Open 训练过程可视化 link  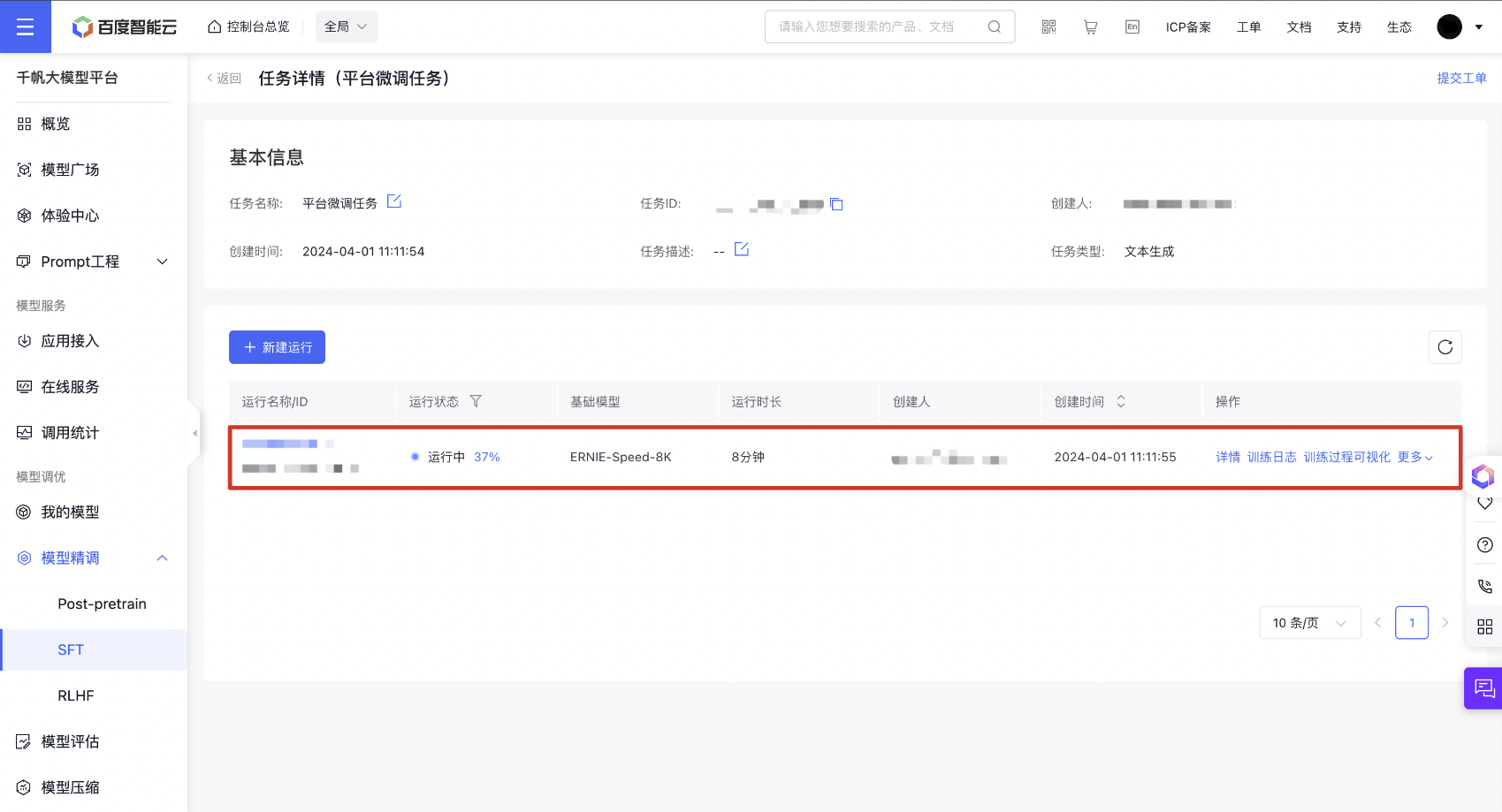1346,457
